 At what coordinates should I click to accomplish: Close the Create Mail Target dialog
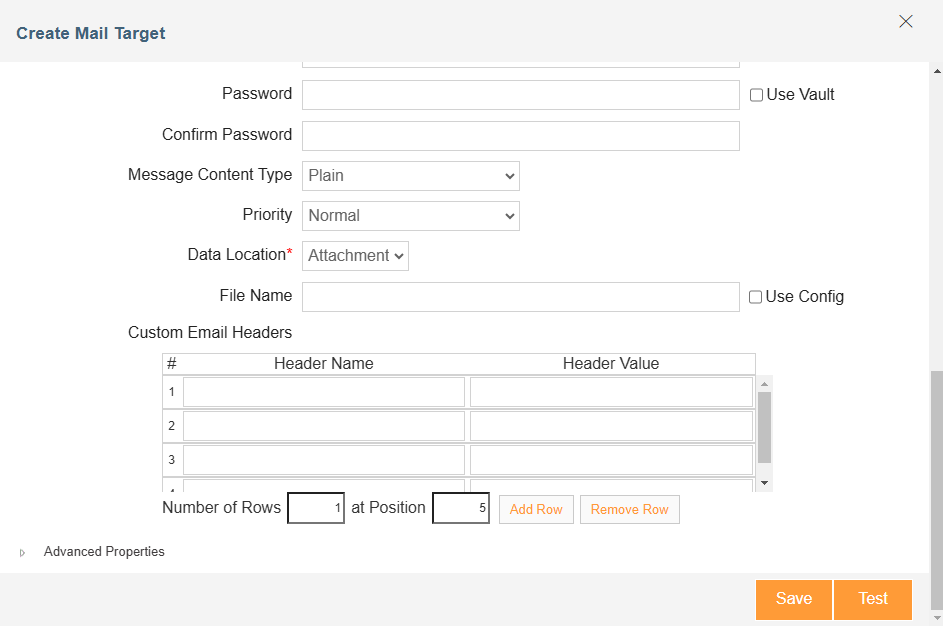tap(906, 22)
